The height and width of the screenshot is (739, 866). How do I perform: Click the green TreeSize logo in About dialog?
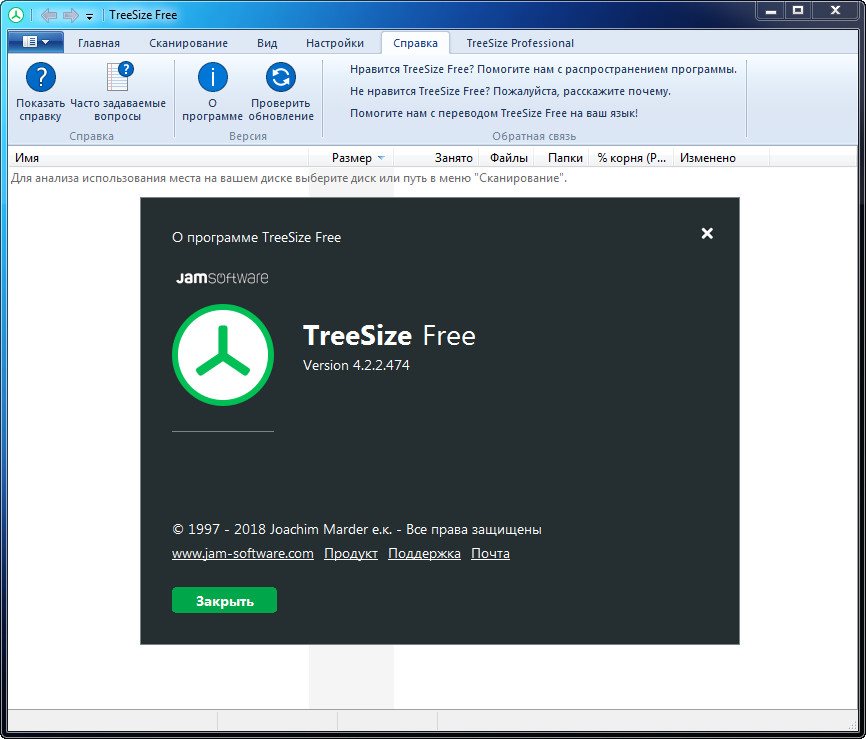tap(223, 355)
